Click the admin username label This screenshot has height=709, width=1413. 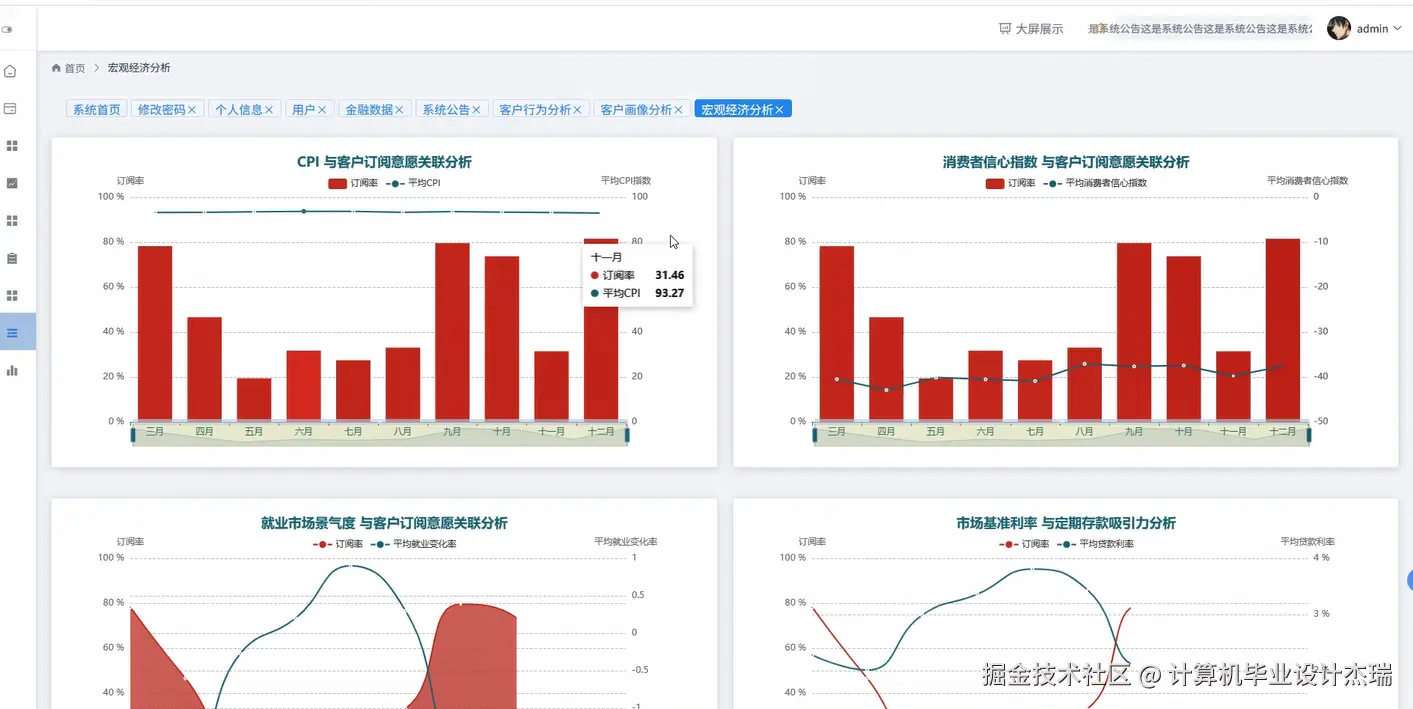[1372, 29]
